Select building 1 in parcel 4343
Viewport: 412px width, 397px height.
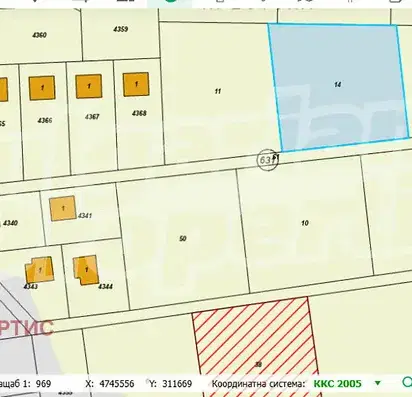40,270
